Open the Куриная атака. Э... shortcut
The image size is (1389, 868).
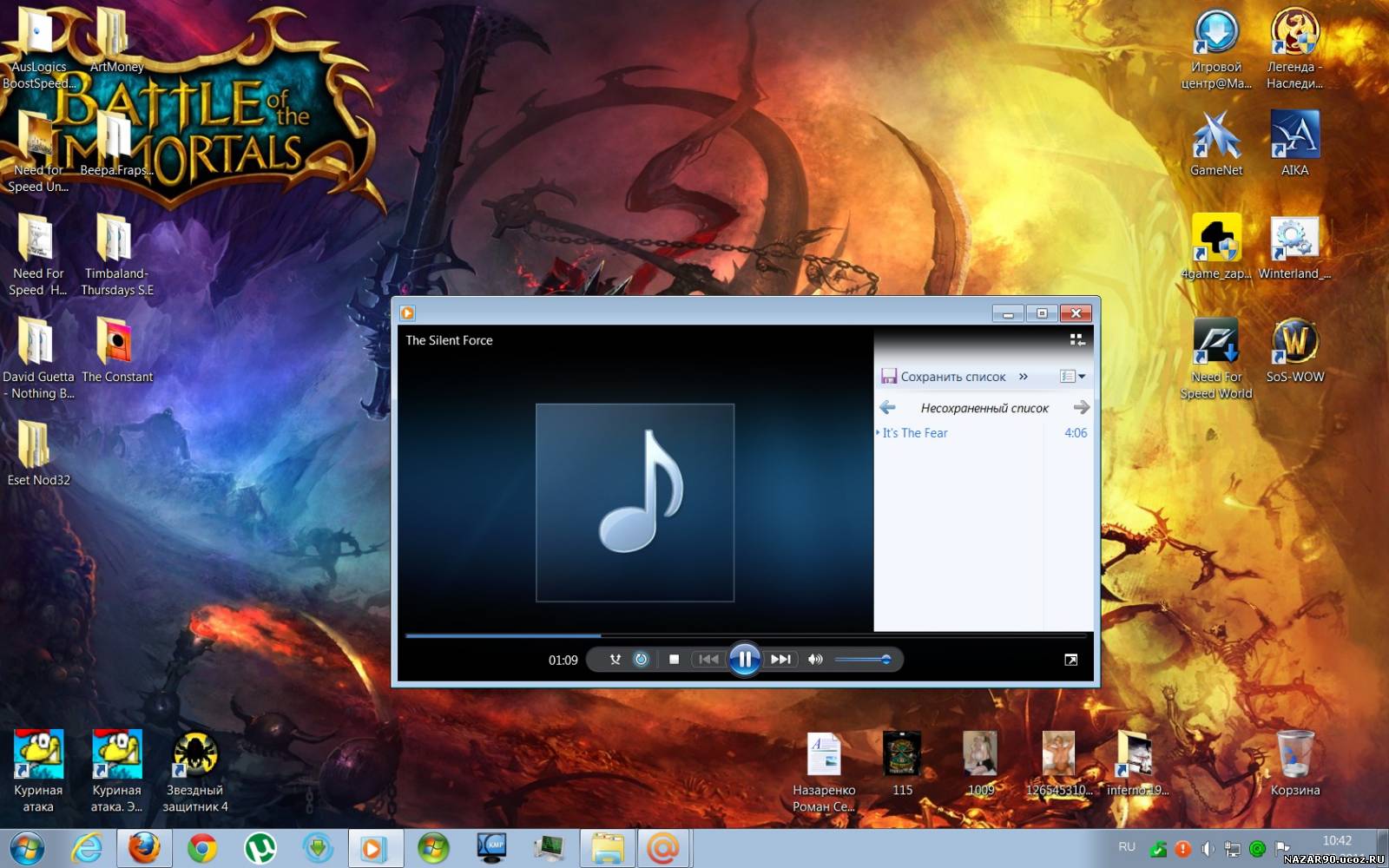click(x=116, y=772)
